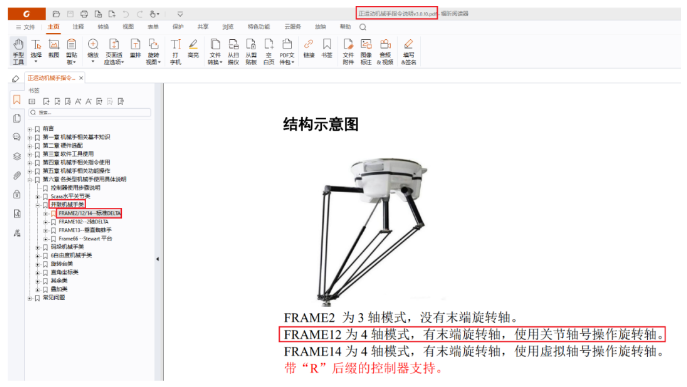Expand the 第三章 软件工具使用 bookmark
This screenshot has width=687, height=387.
[x=30, y=154]
